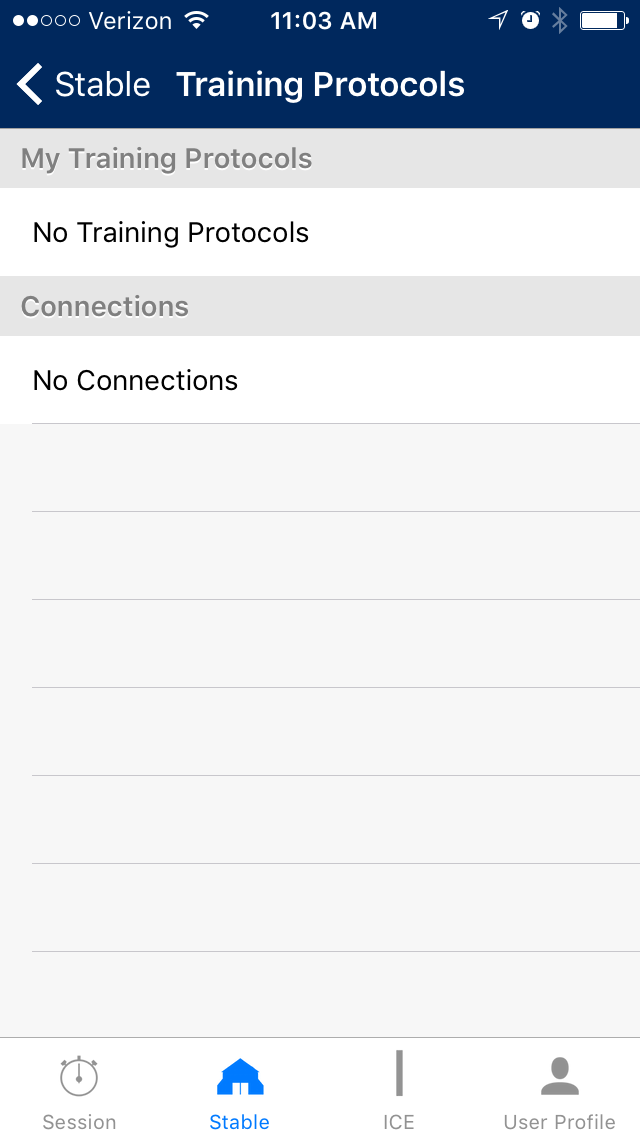Switch to the Session tab label
The width and height of the screenshot is (640, 1136).
point(79,1122)
